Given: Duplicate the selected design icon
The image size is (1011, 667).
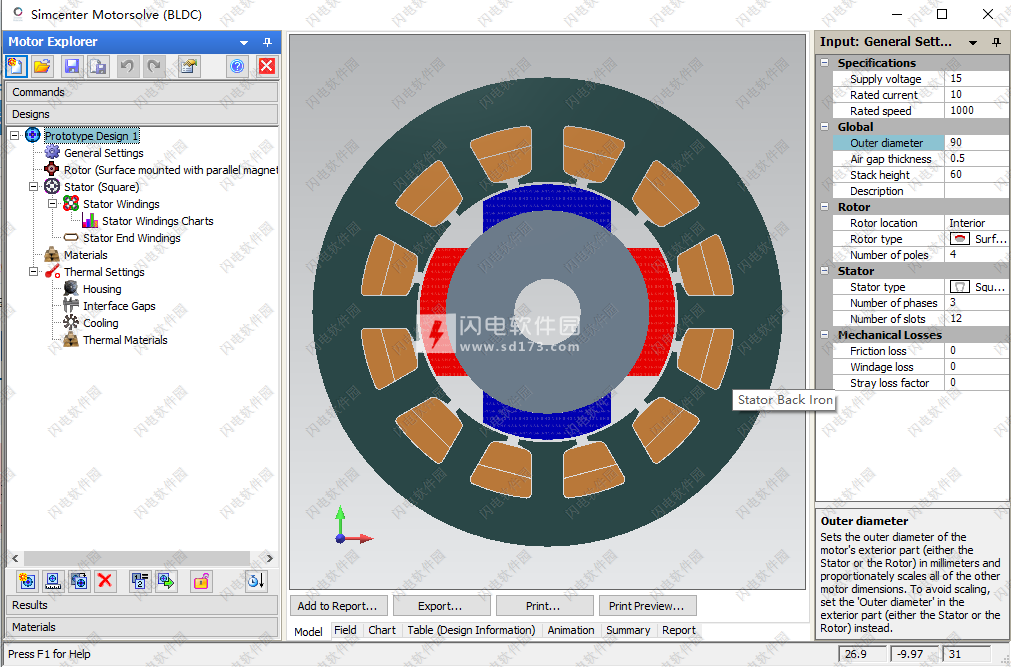Looking at the screenshot, I should (79, 581).
